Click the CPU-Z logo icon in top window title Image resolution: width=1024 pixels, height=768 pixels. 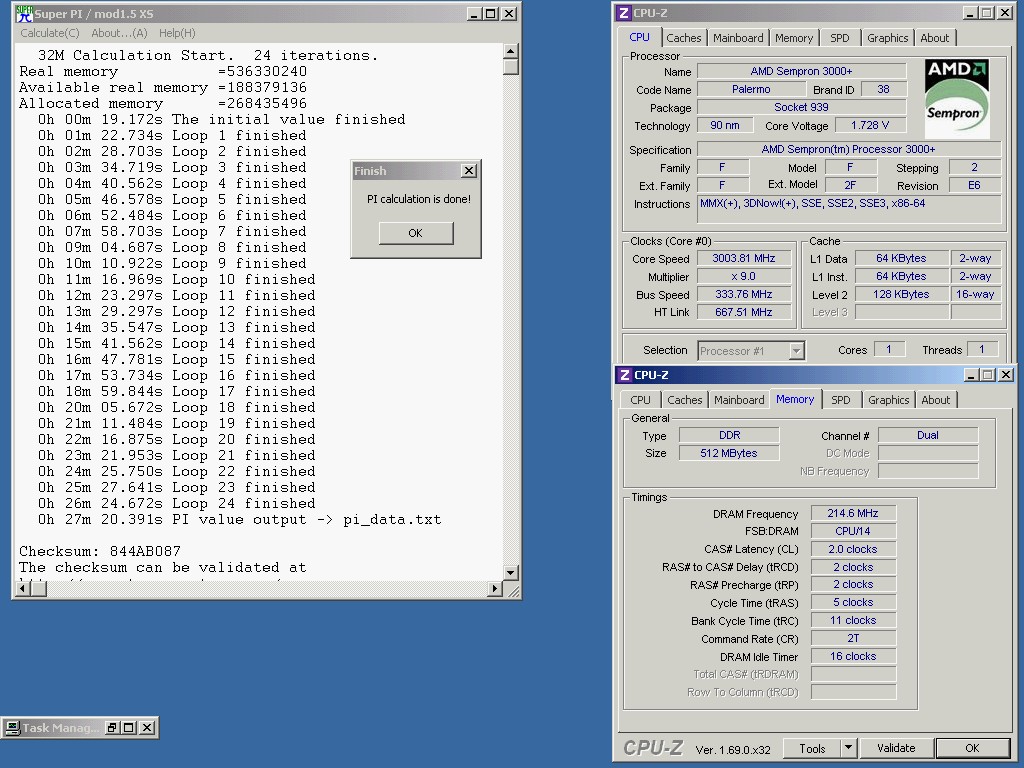(x=624, y=13)
